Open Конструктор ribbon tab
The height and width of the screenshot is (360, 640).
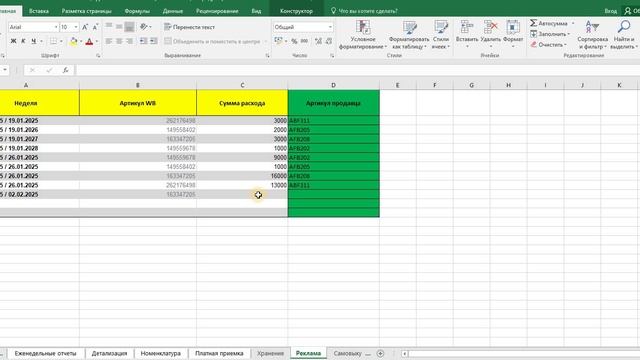[x=296, y=11]
